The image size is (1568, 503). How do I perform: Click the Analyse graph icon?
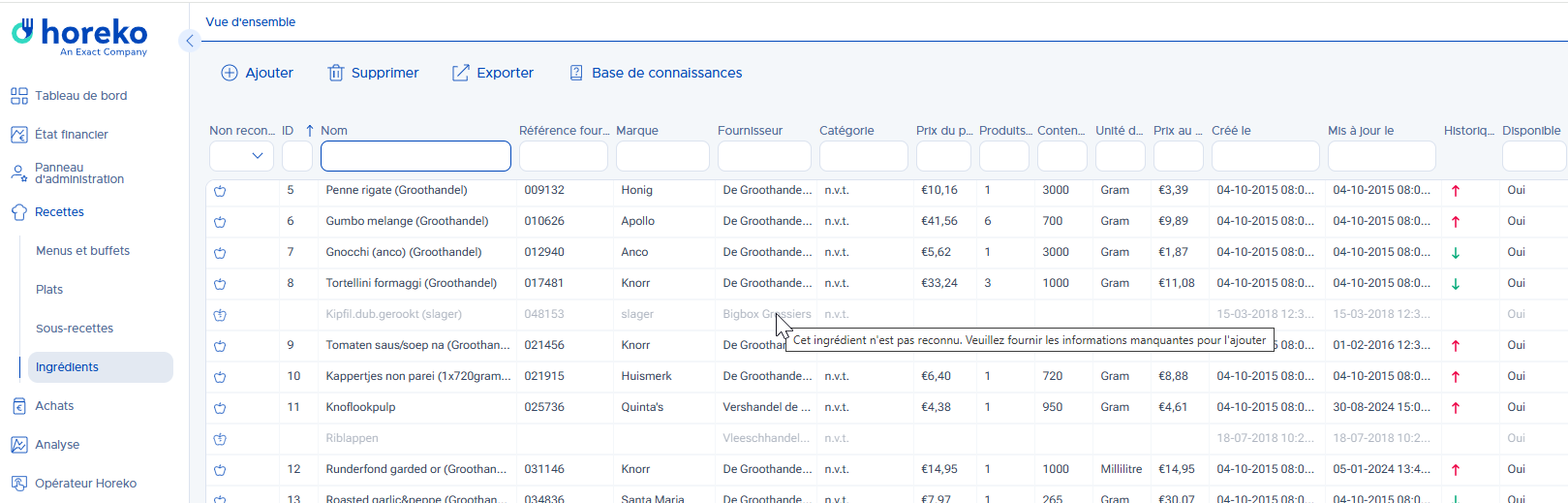point(19,445)
